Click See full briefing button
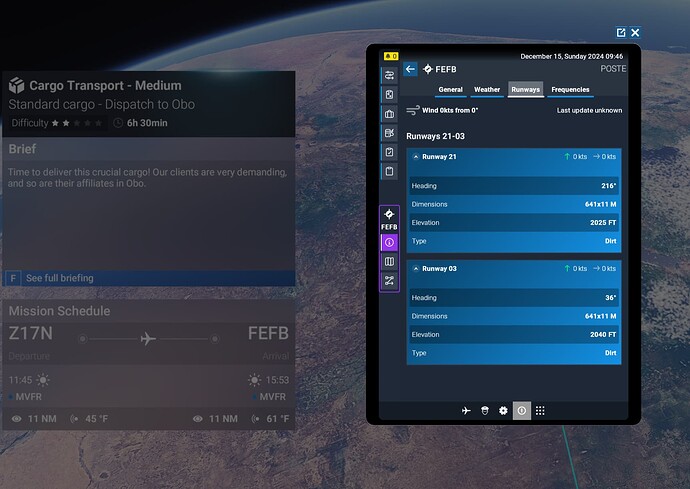 tap(149, 278)
